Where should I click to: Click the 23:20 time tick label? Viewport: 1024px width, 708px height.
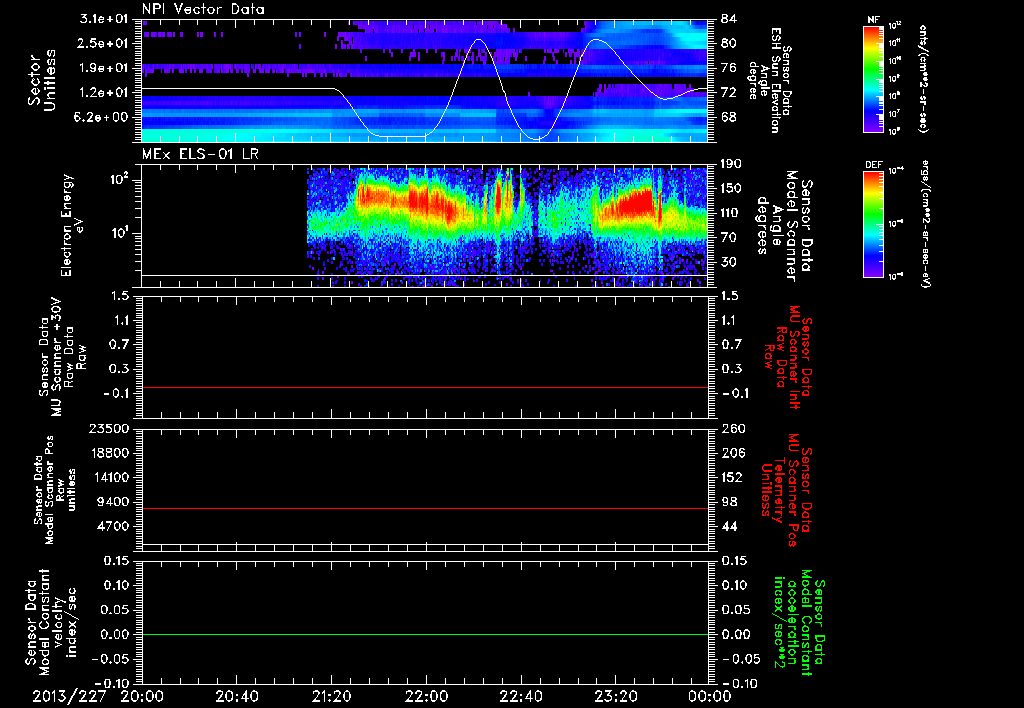pos(615,696)
